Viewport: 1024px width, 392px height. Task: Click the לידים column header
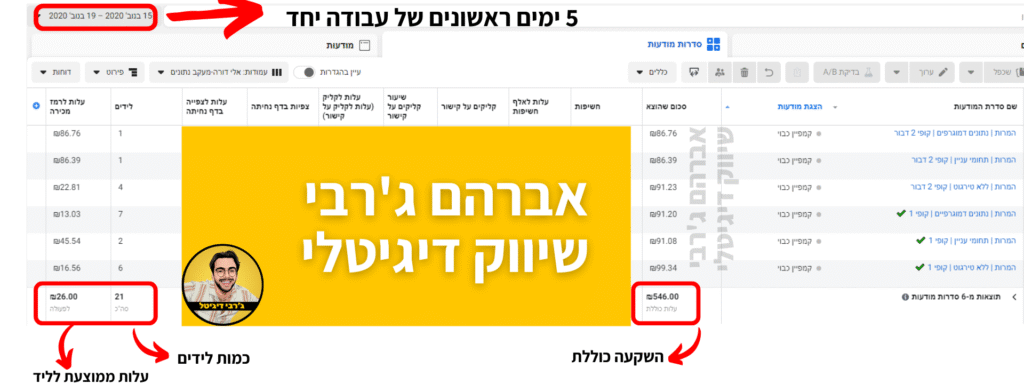tap(123, 105)
